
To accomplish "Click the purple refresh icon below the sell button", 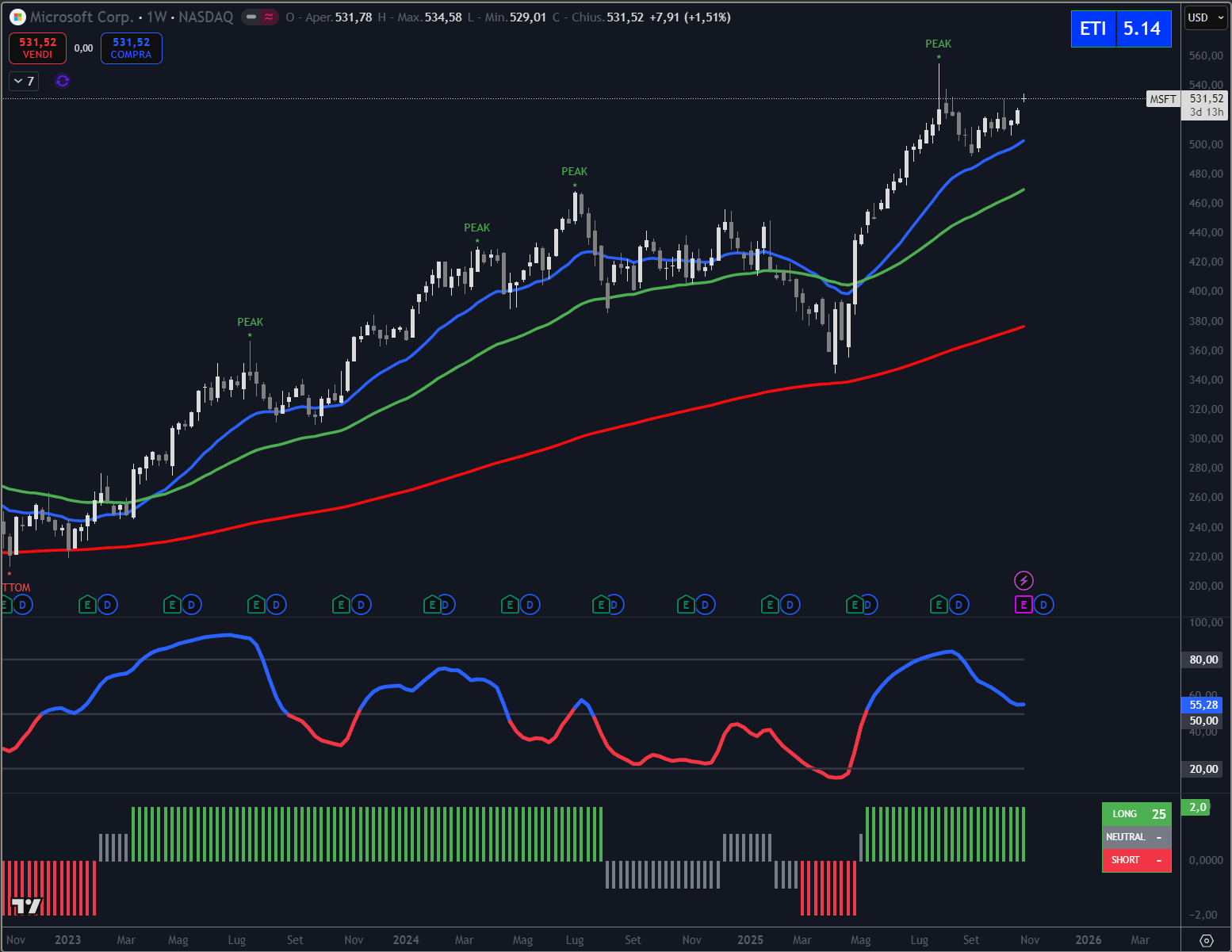I will 63,81.
